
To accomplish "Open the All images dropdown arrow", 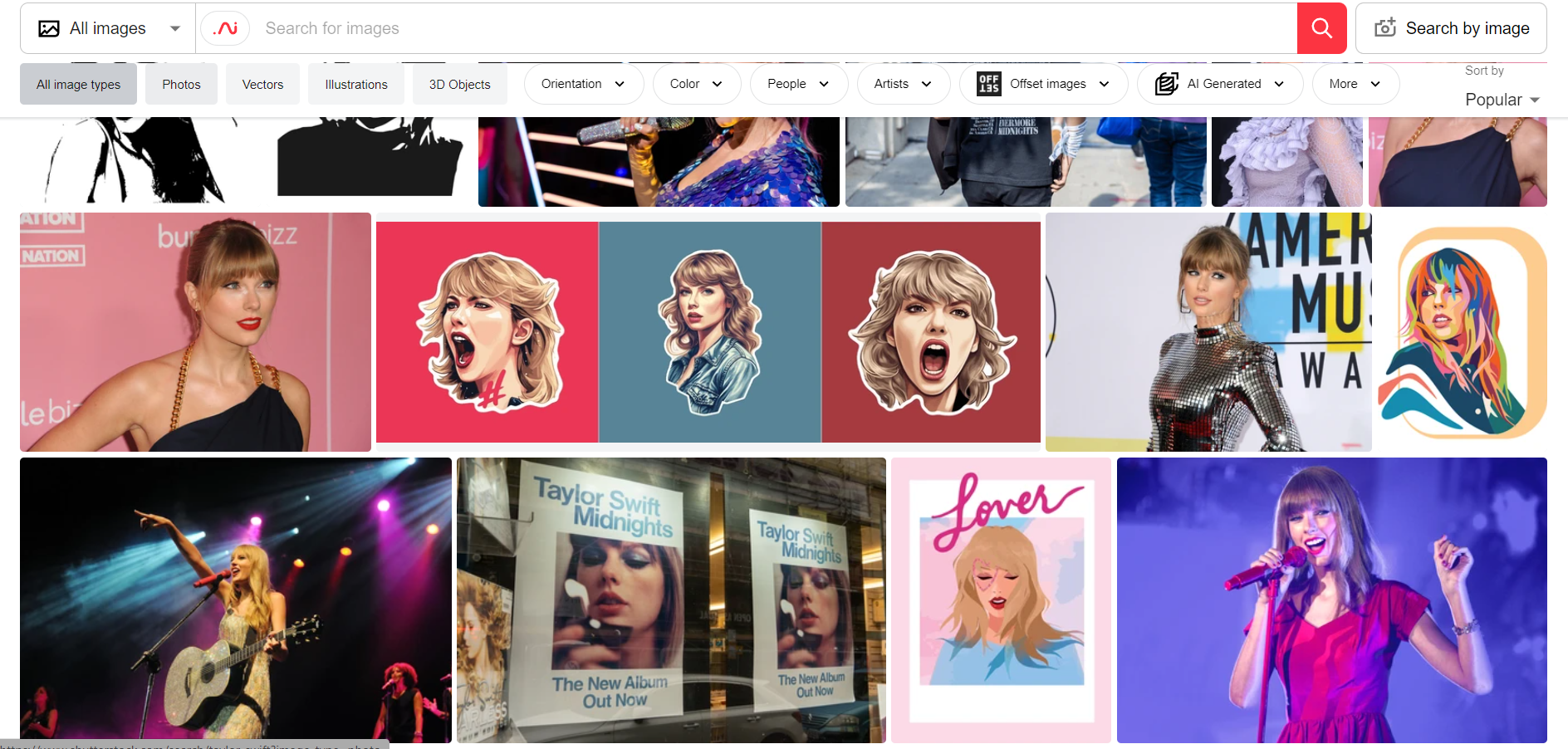I will 175,28.
